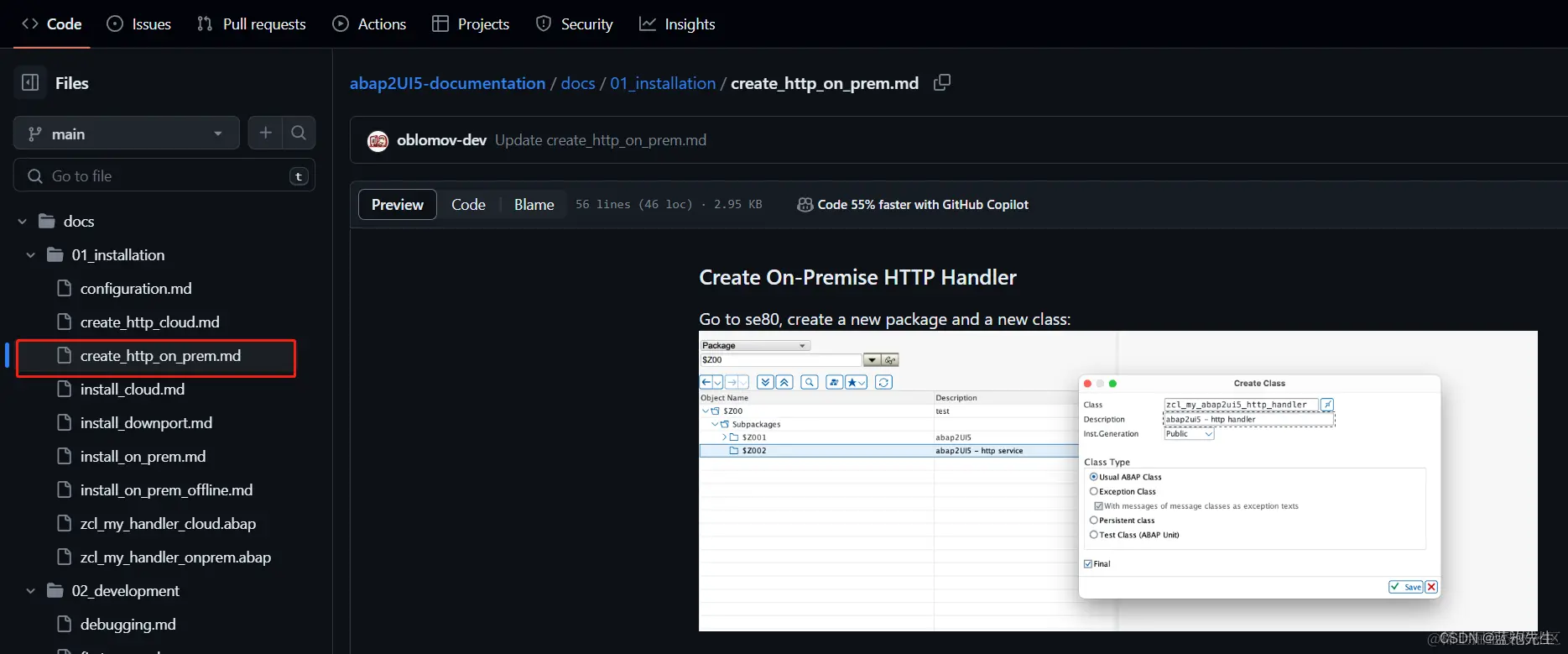Viewport: 1568px width, 654px height.
Task: Click the 01_installation folder icon
Action: pos(55,254)
